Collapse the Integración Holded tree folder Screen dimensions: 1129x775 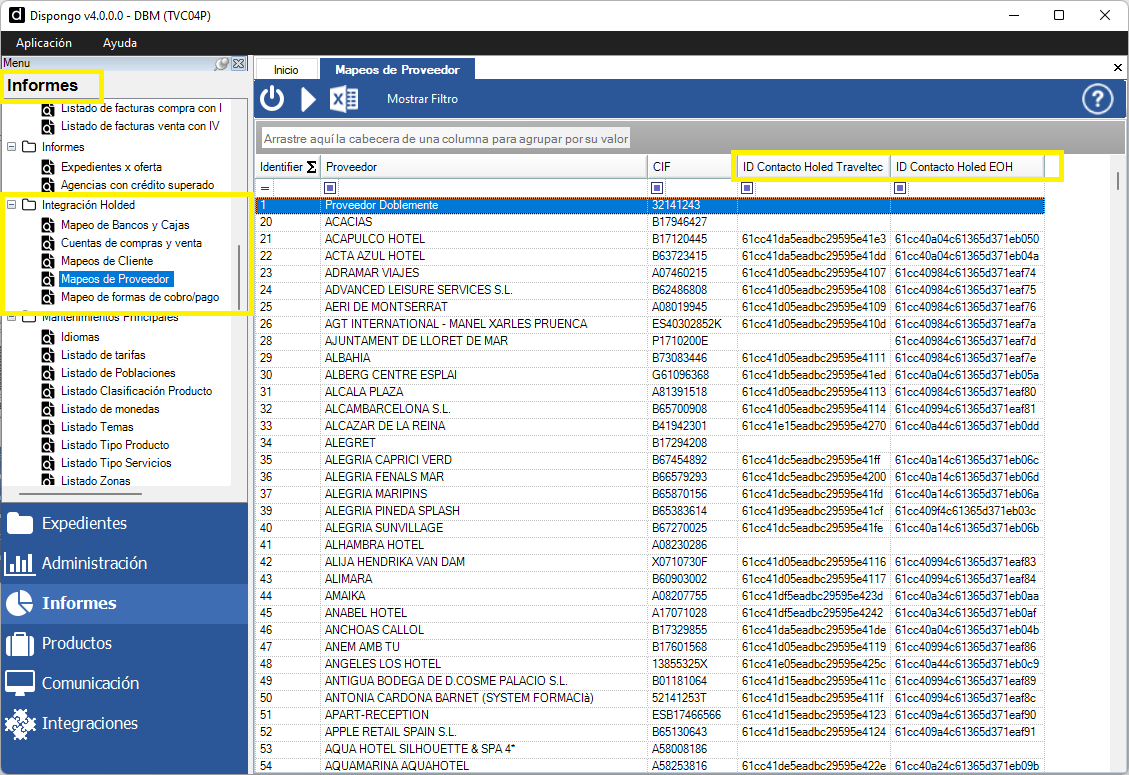click(x=13, y=205)
